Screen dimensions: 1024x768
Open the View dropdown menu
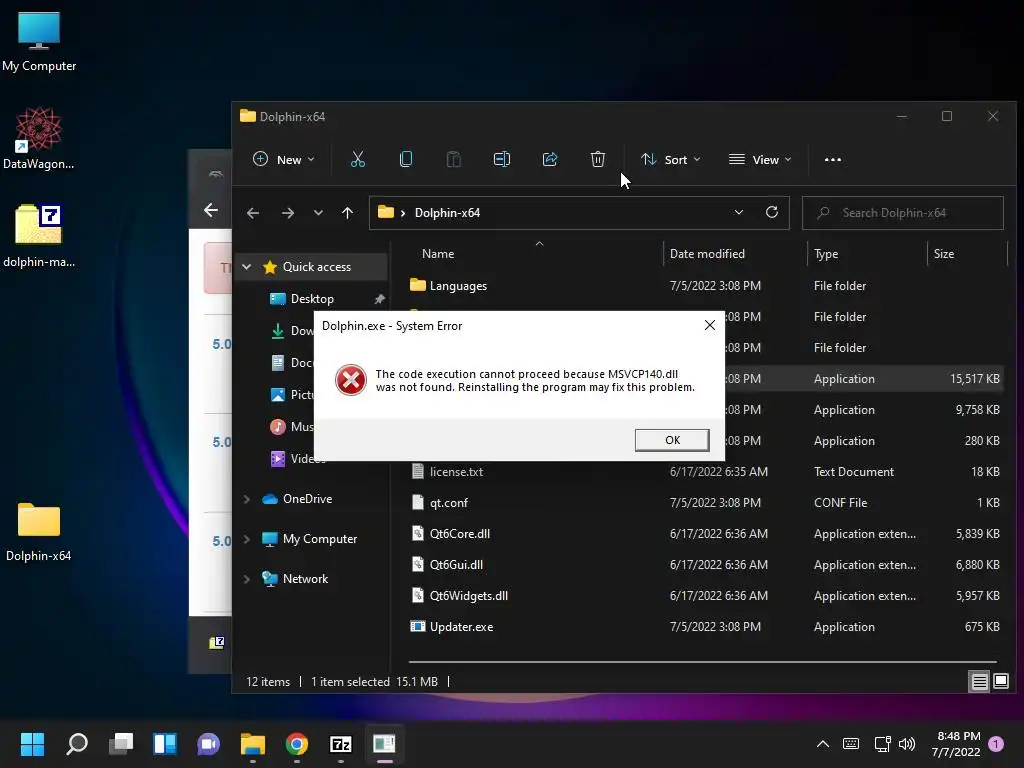click(760, 160)
